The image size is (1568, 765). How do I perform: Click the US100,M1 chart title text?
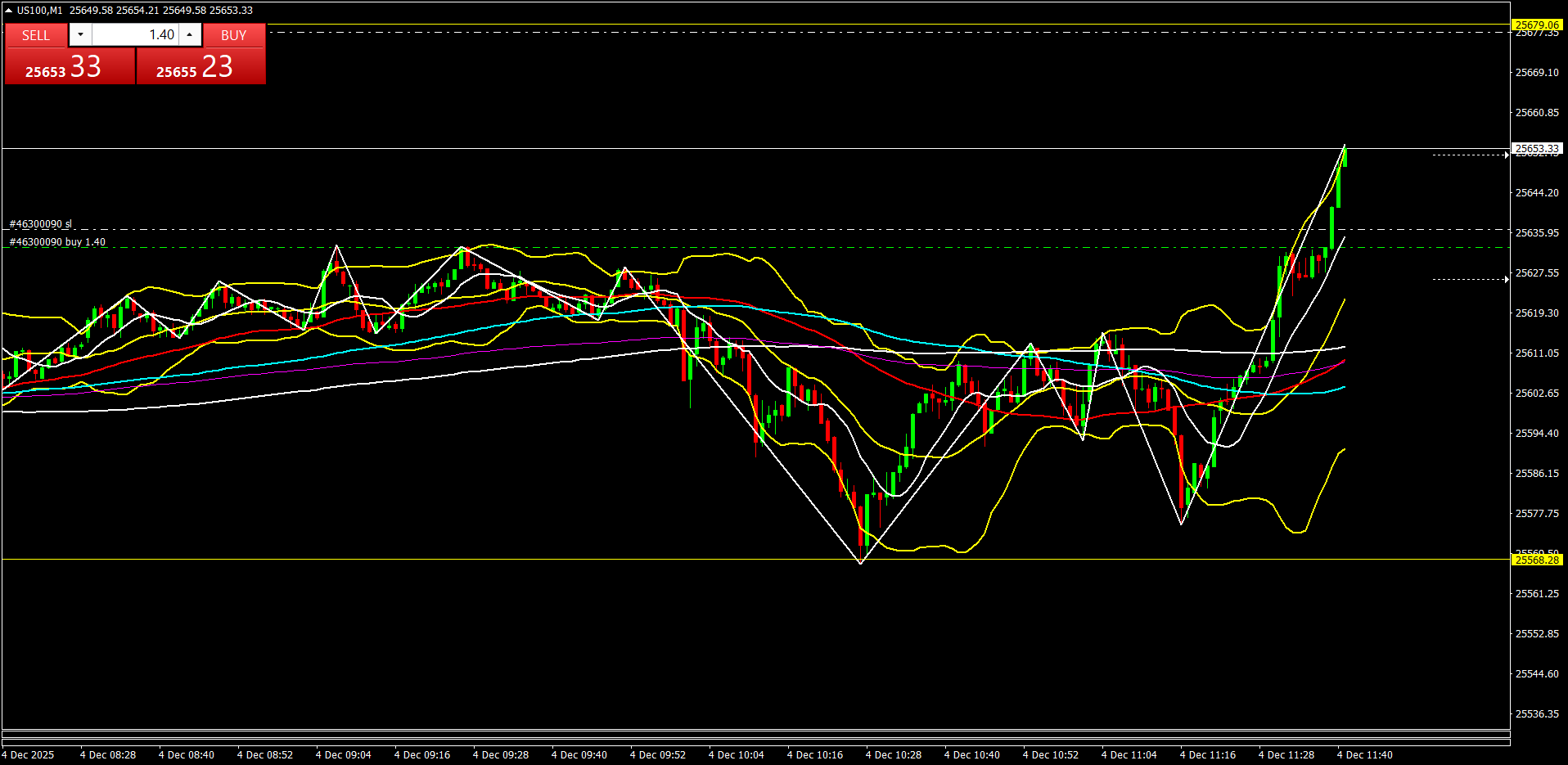click(39, 11)
